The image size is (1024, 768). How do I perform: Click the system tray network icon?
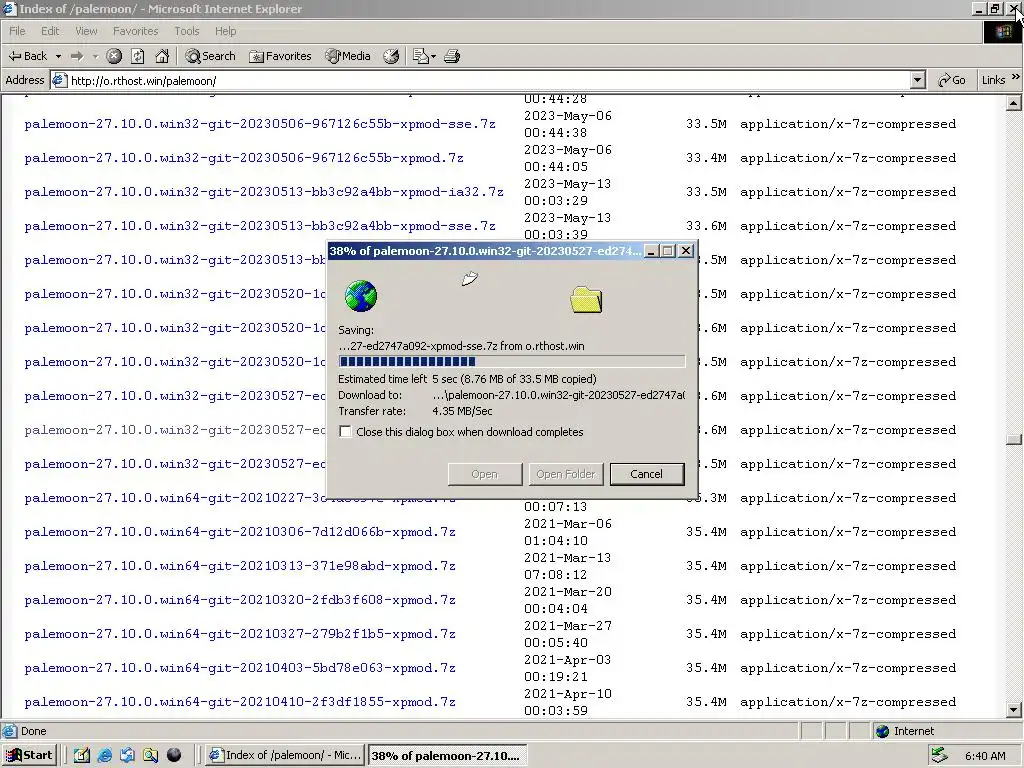pos(940,756)
